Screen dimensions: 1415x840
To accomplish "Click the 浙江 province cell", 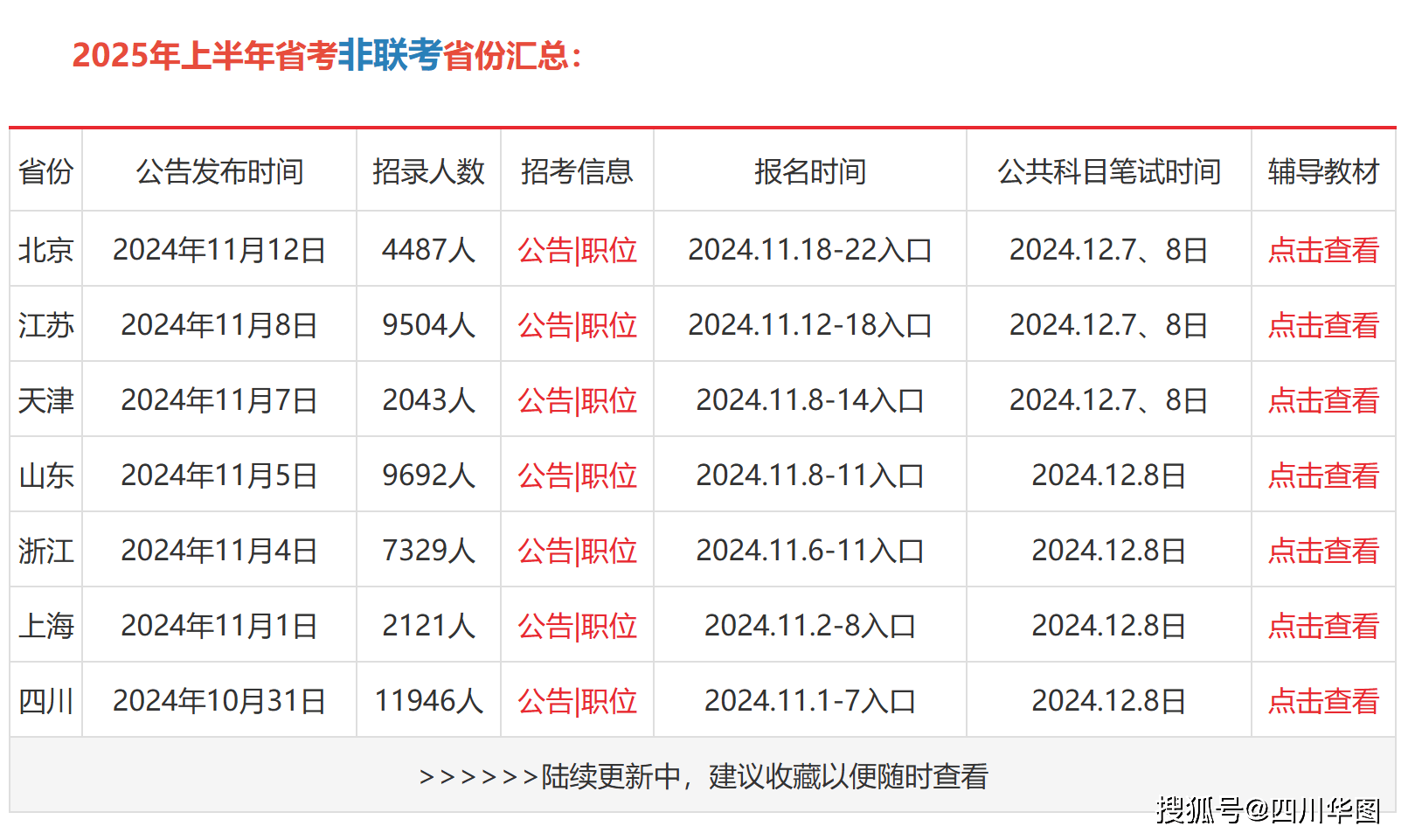I will pyautogui.click(x=45, y=551).
